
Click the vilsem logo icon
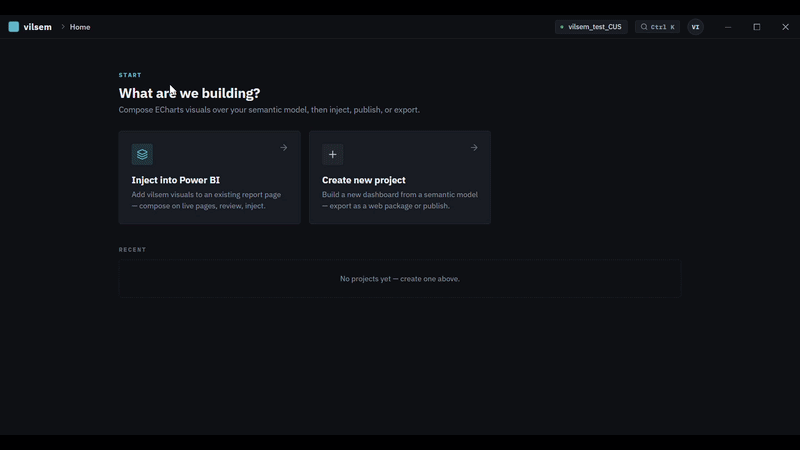pos(14,27)
